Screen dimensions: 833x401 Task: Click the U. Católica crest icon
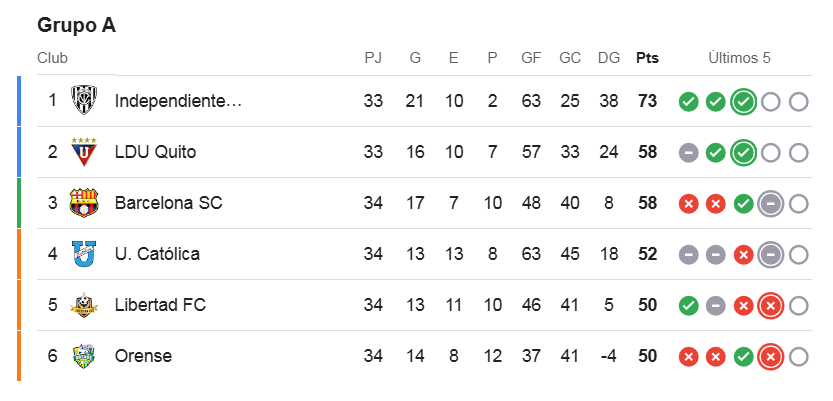coord(84,254)
